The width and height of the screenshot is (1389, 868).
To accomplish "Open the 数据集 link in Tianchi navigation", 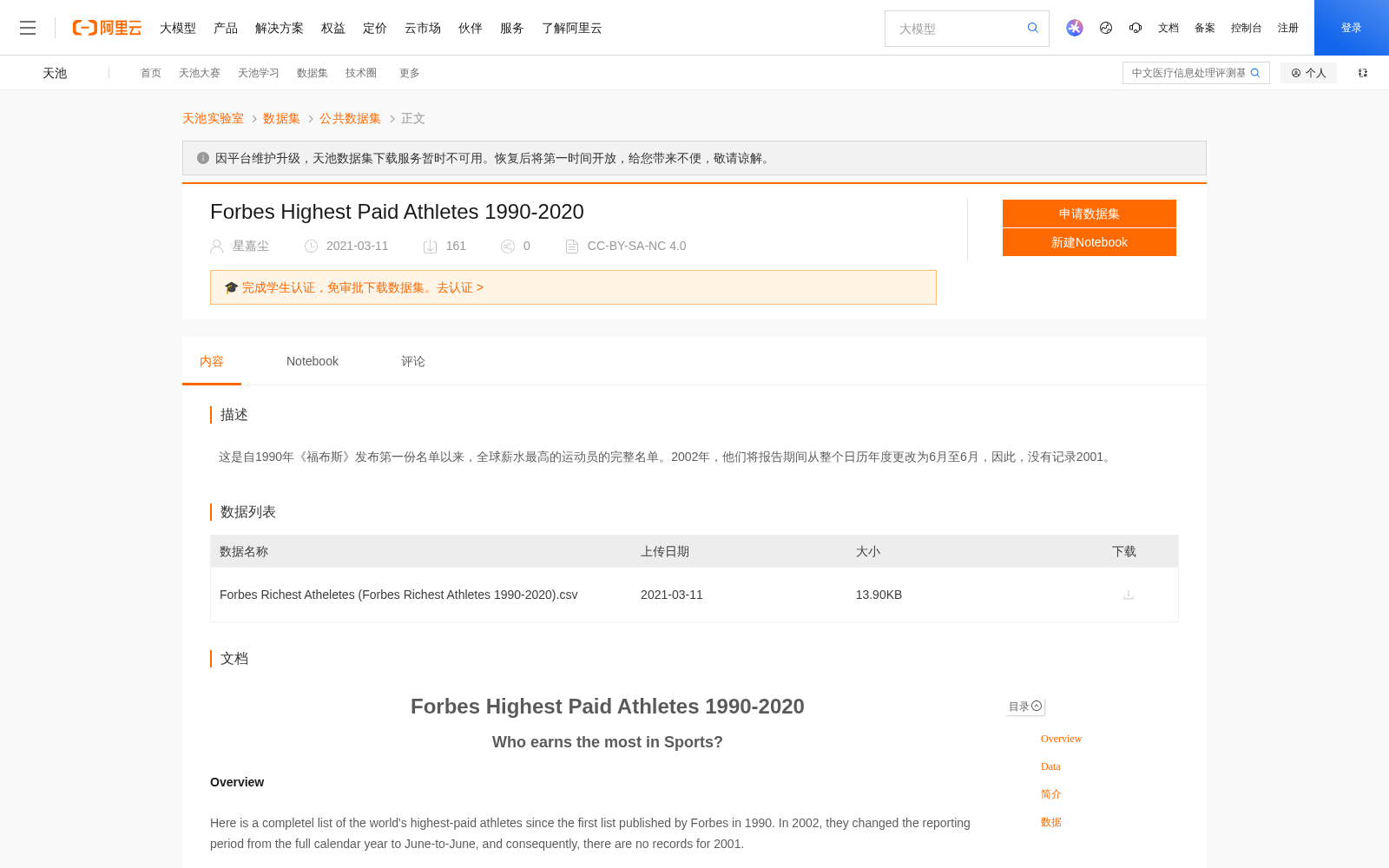I will (313, 73).
